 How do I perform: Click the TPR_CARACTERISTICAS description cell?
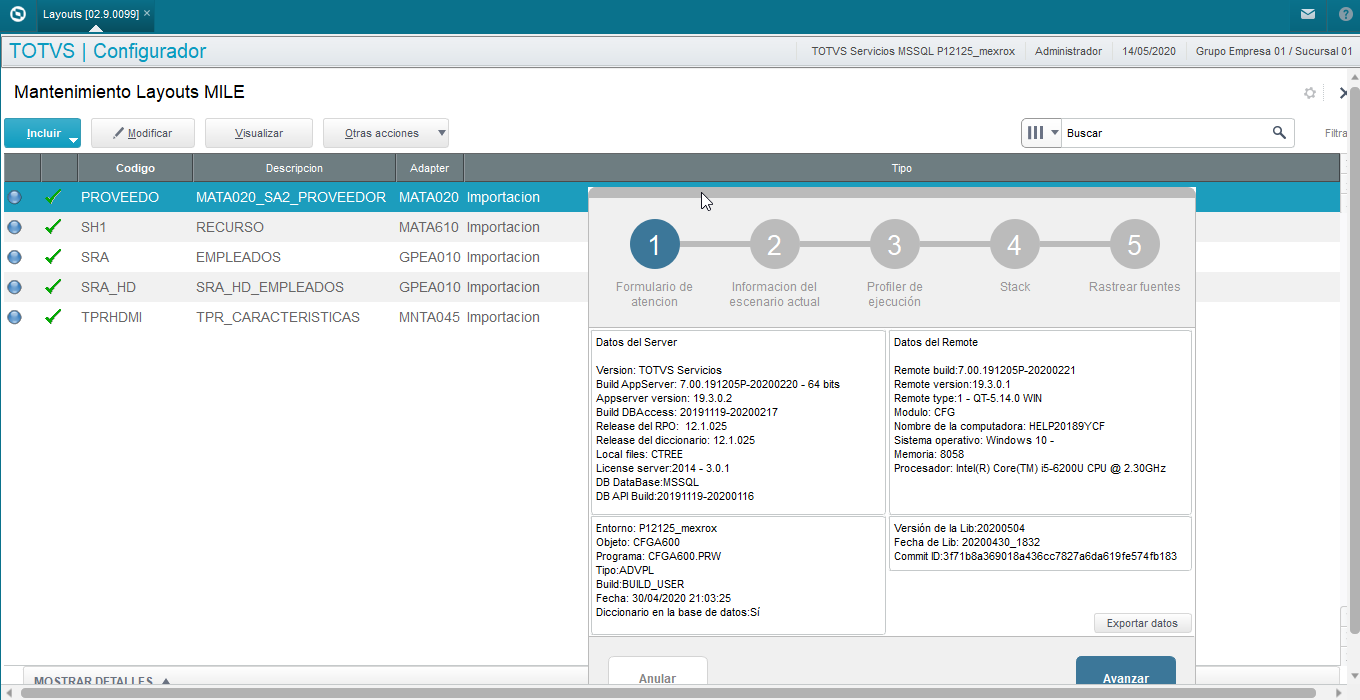click(294, 317)
